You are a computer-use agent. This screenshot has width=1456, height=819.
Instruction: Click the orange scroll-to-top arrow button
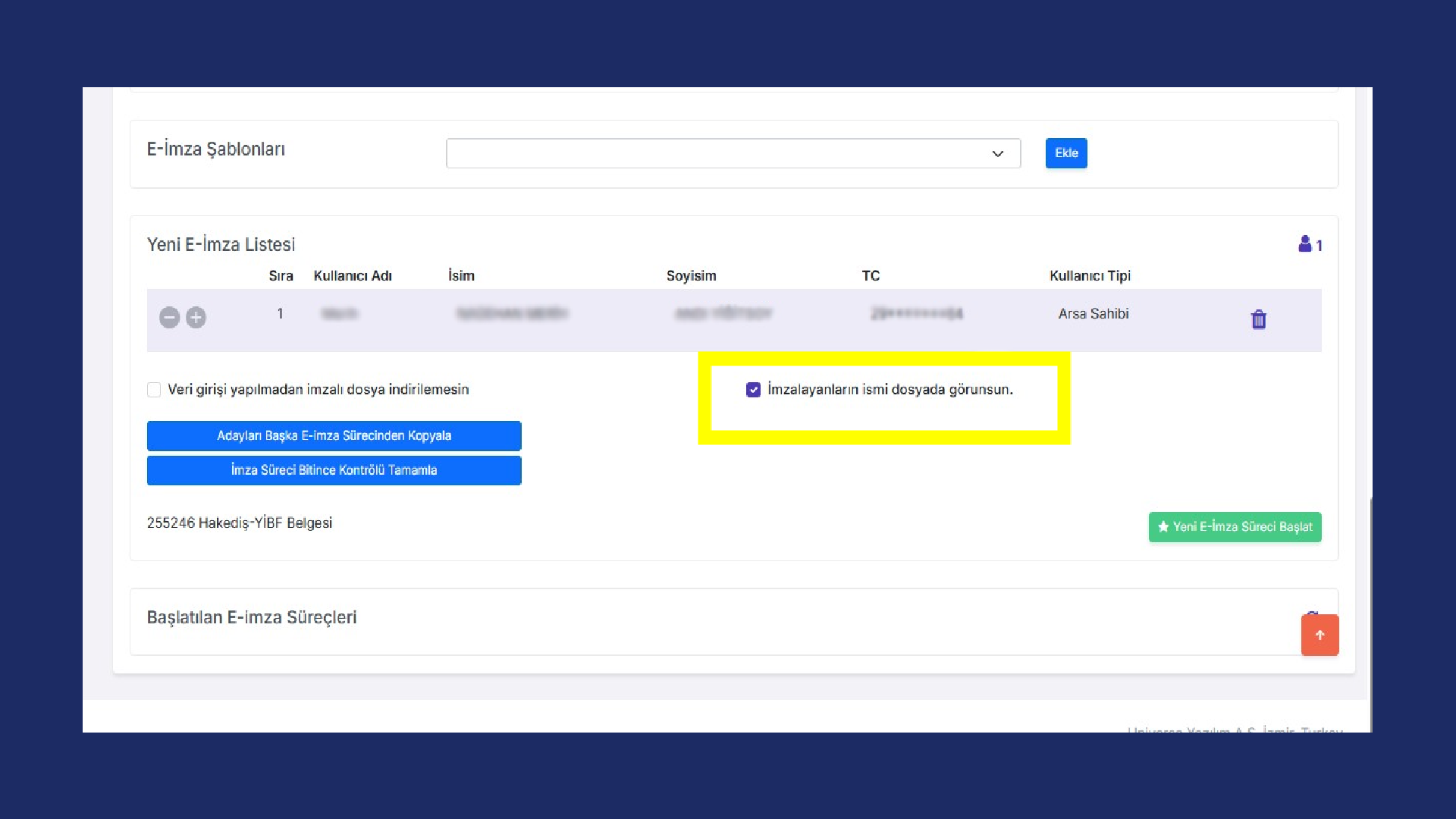[1320, 635]
